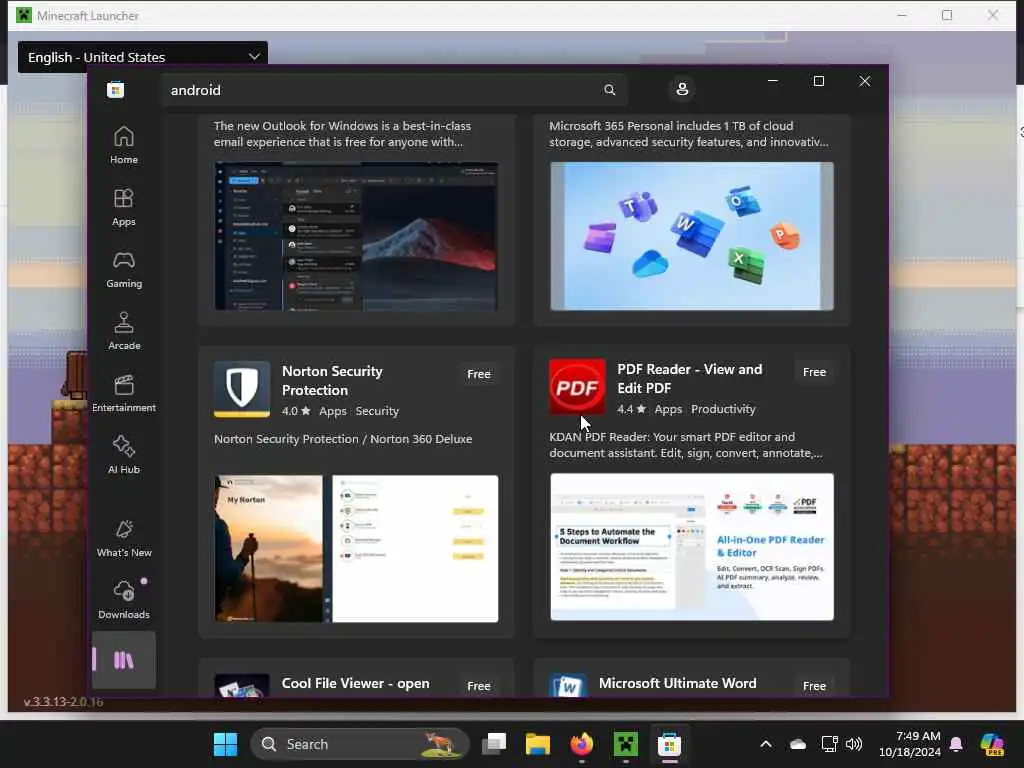The image size is (1024, 768).
Task: Click the Microsoft Store logo icon
Action: 116,89
